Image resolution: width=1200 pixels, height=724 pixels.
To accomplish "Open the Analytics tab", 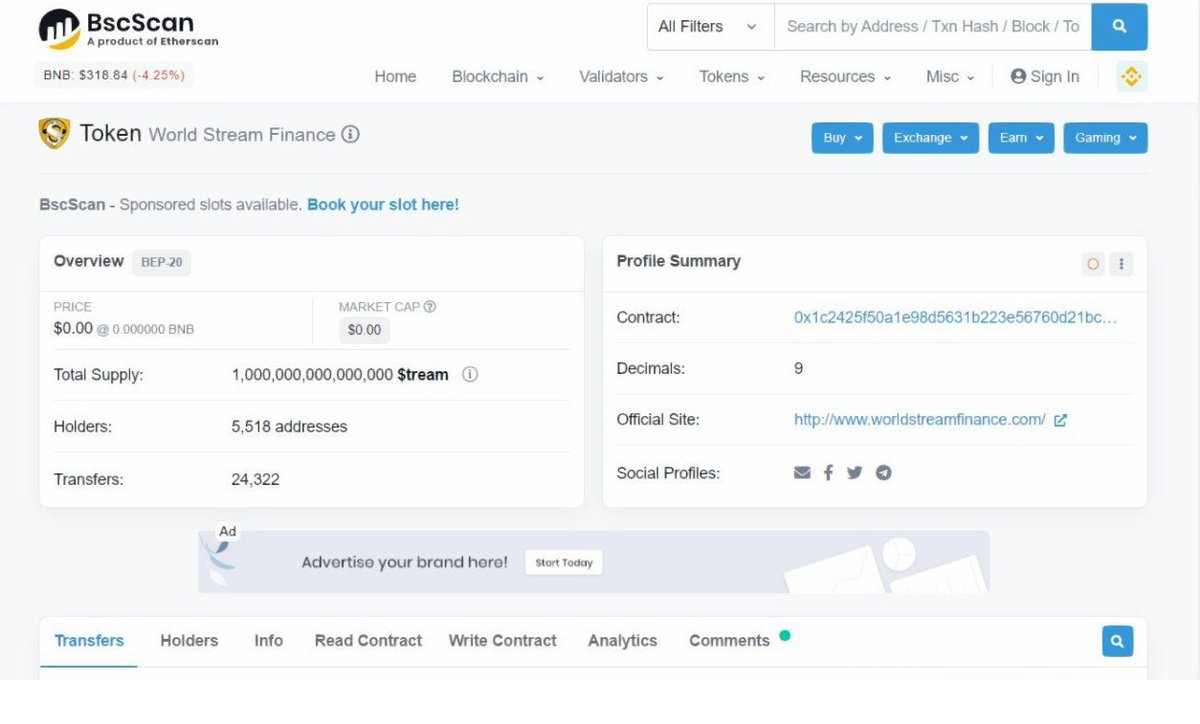I will pyautogui.click(x=622, y=641).
